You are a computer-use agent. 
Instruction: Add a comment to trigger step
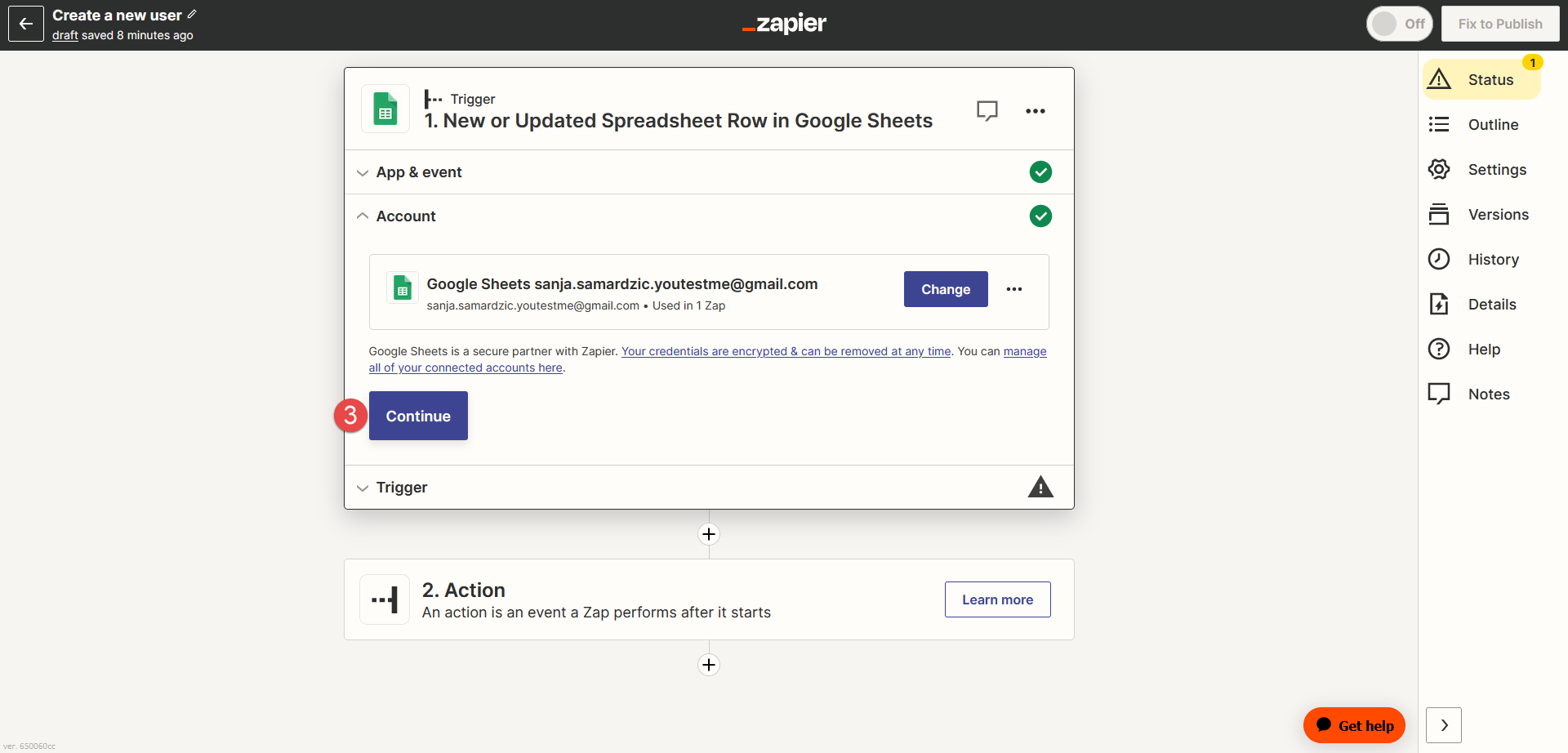click(x=987, y=110)
